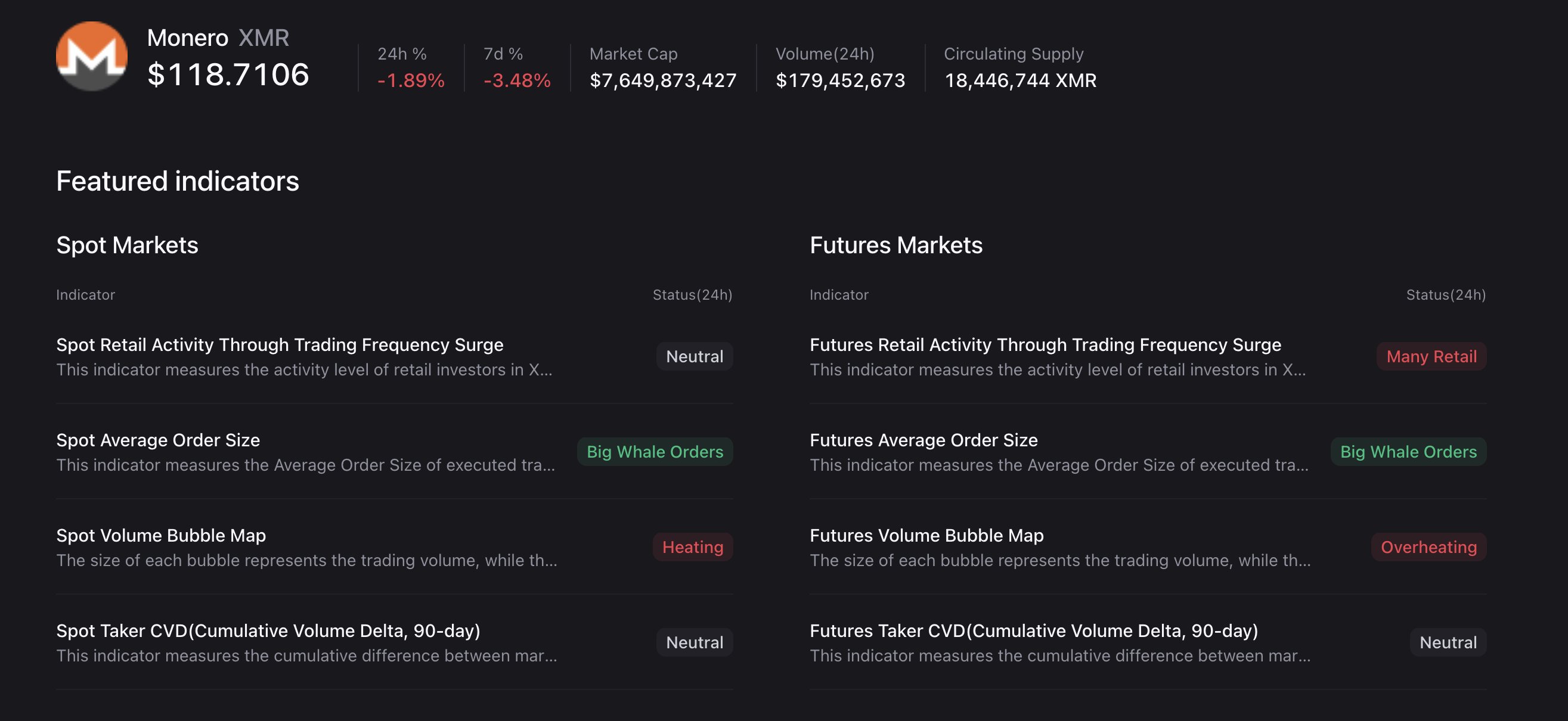1568x721 pixels.
Task: View the Spot Volume Bubble Map
Action: point(161,536)
